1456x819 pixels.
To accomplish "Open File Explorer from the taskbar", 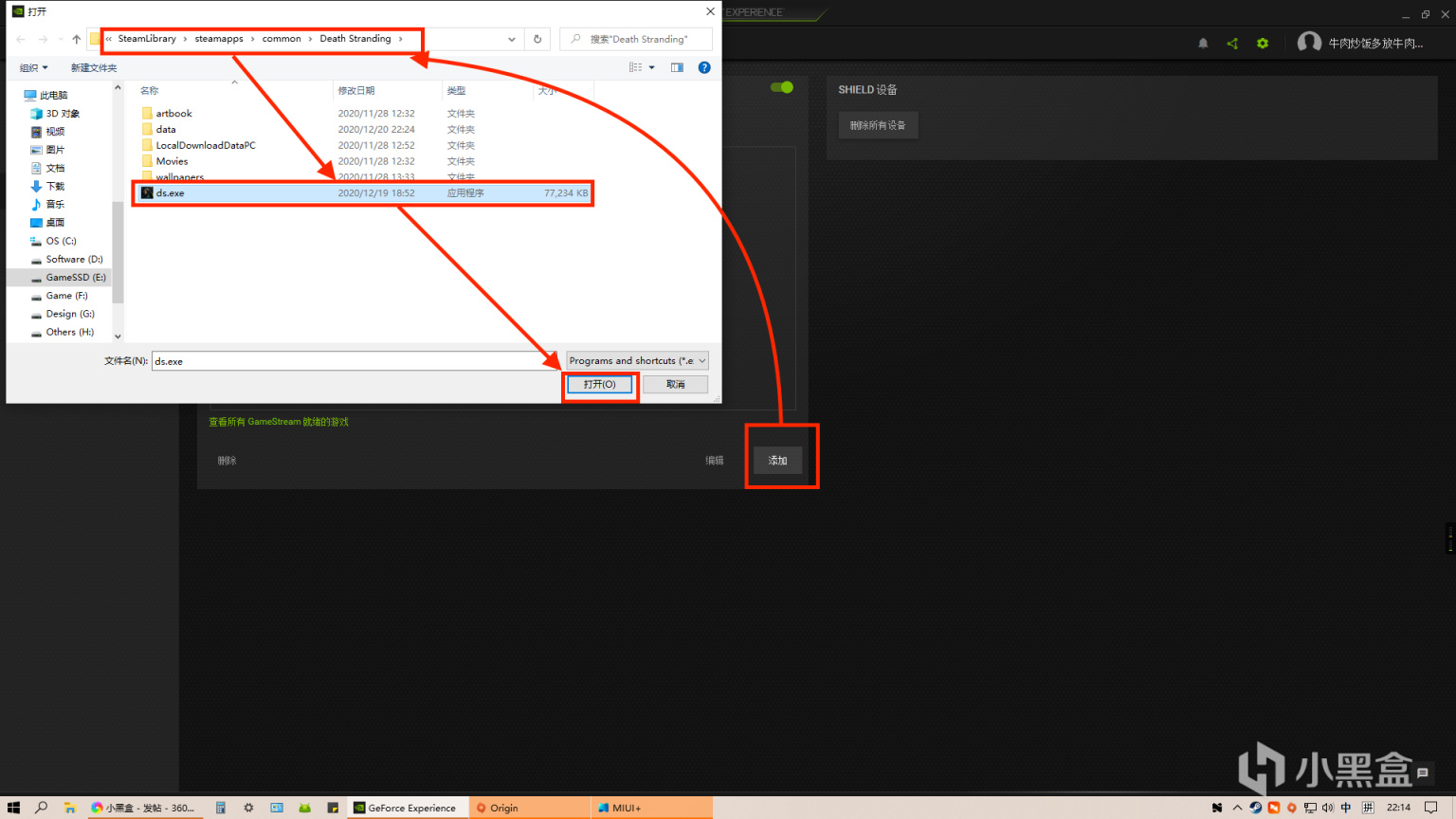I will tap(70, 808).
